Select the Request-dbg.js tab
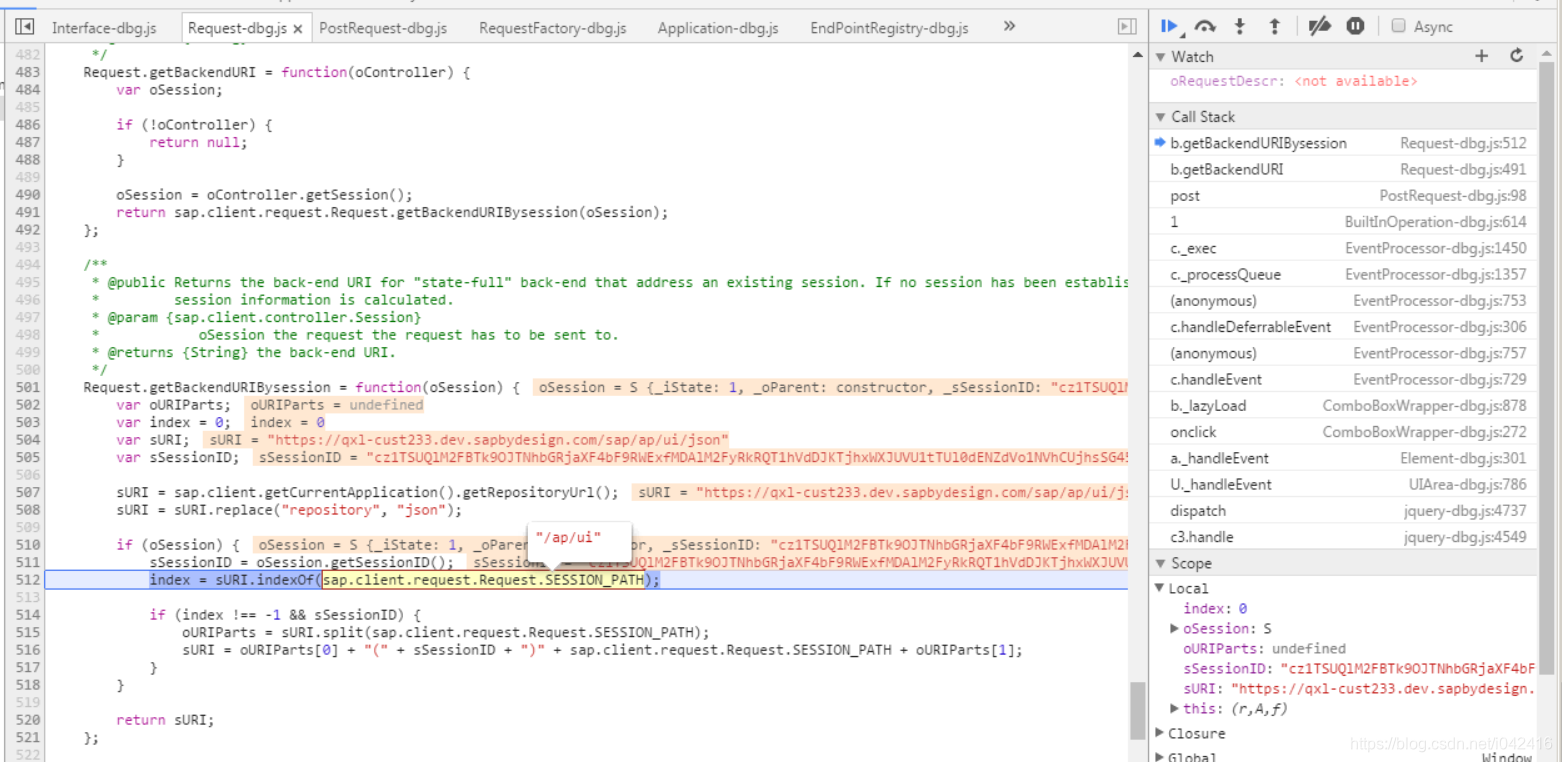Image resolution: width=1562 pixels, height=762 pixels. [238, 28]
